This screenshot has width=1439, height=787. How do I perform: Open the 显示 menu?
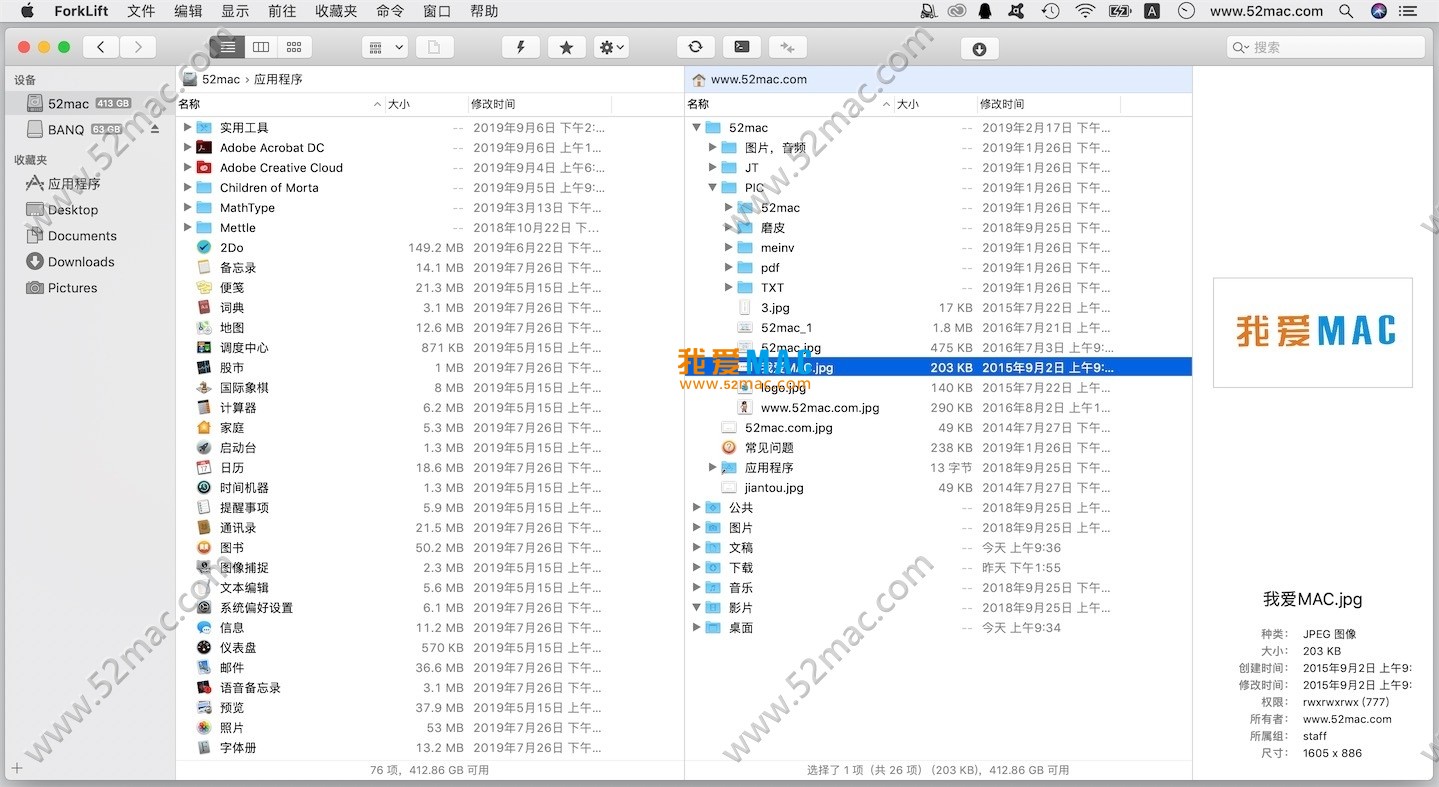tap(235, 11)
